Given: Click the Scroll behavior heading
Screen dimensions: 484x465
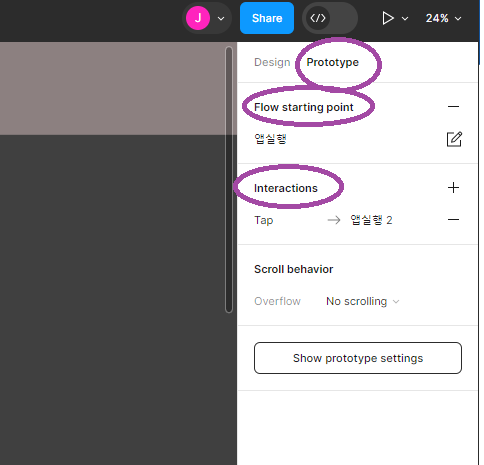Looking at the screenshot, I should [293, 269].
